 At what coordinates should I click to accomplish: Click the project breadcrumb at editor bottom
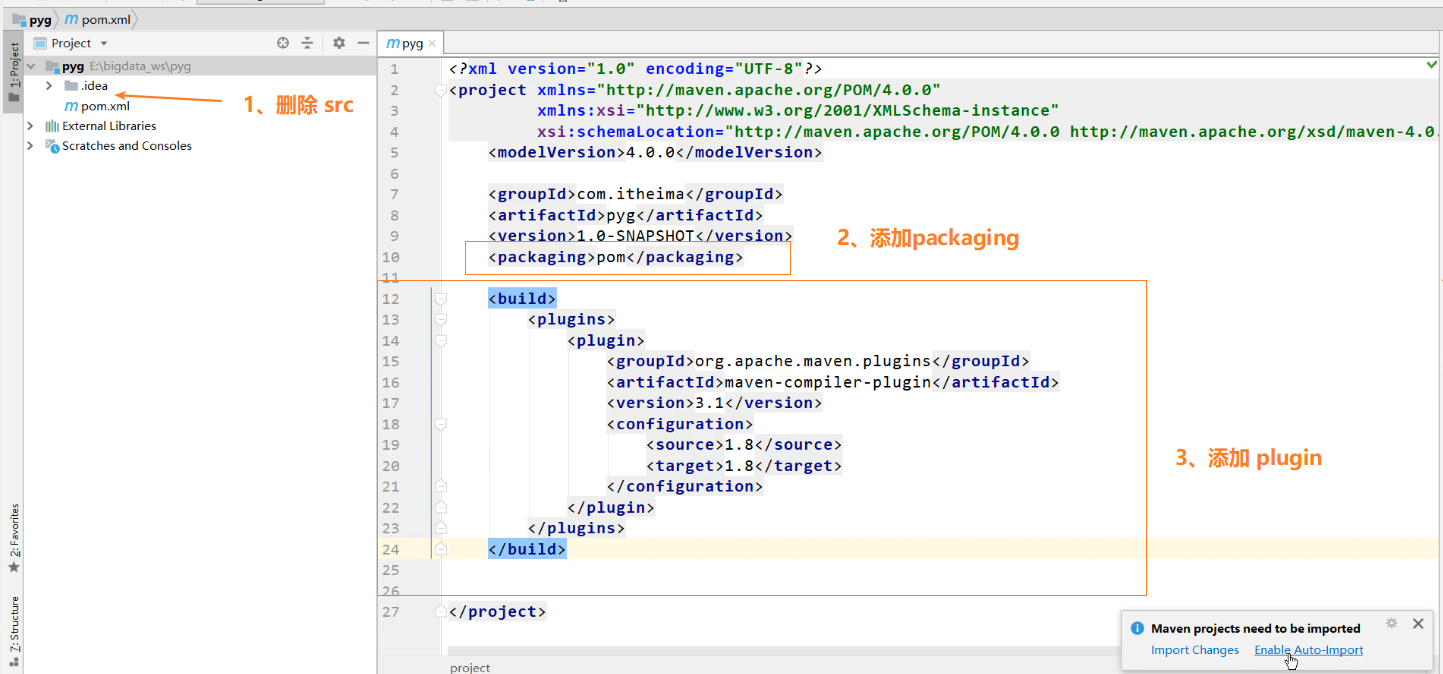[470, 667]
